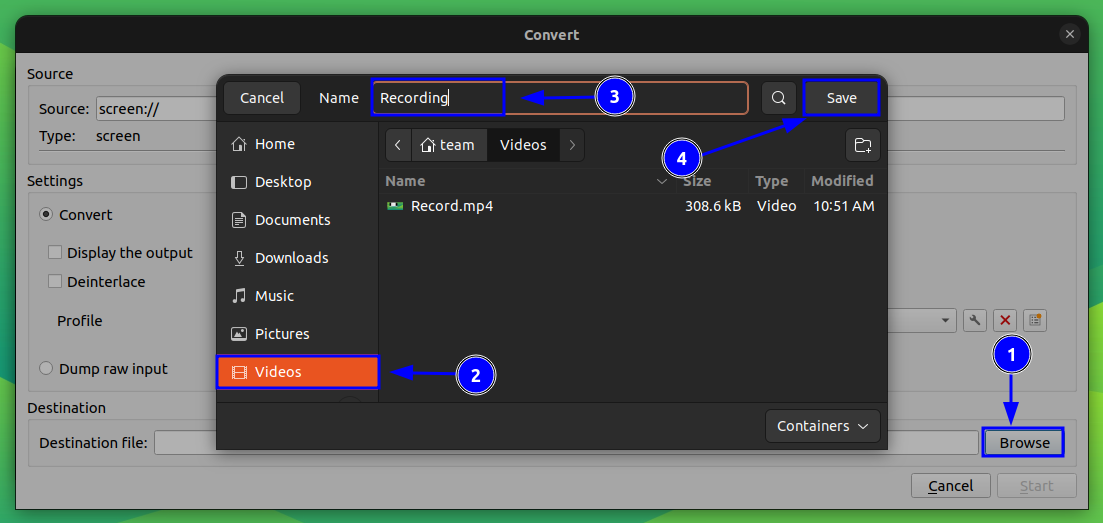Open Videos in the sidebar
This screenshot has width=1103, height=523.
coord(298,372)
